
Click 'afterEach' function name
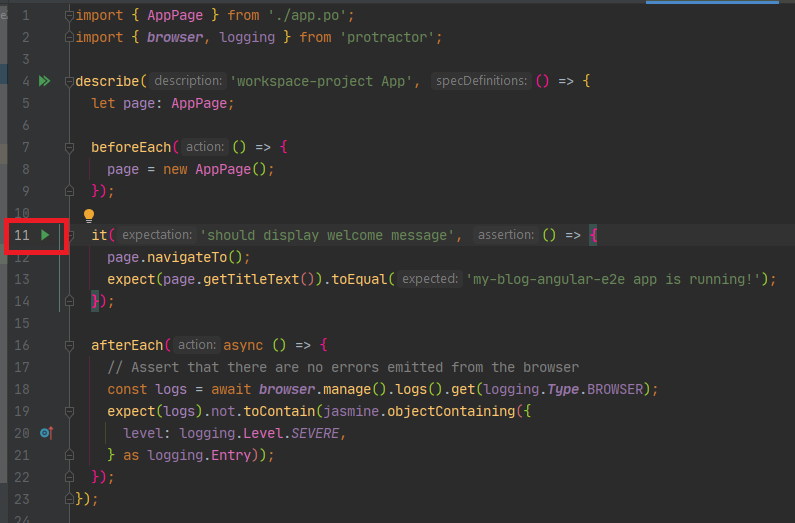[127, 345]
